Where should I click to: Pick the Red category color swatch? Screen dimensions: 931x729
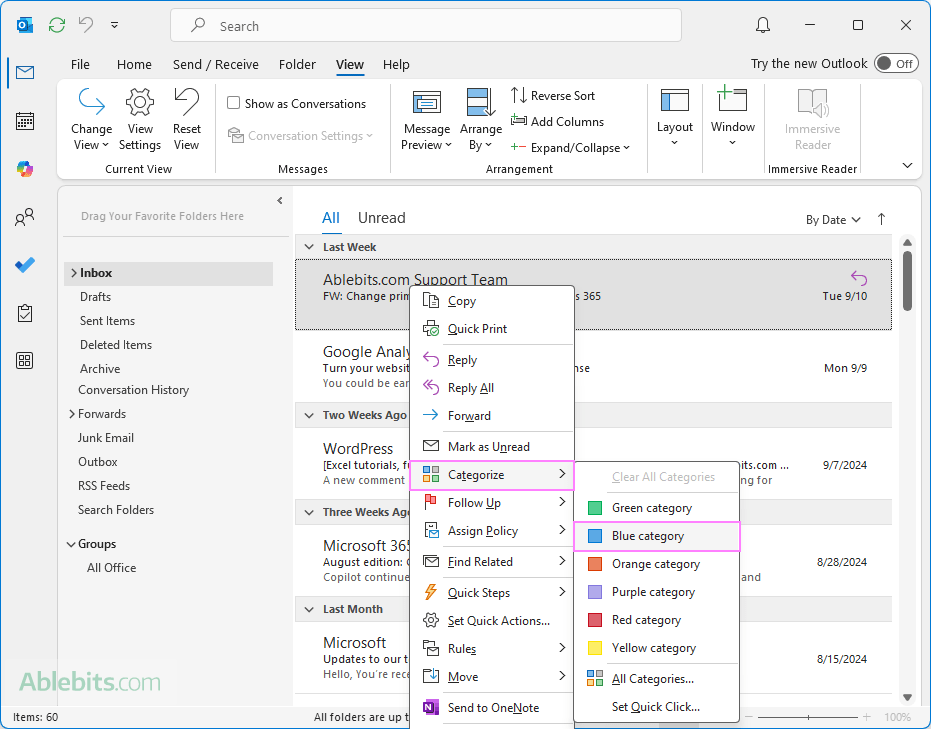click(595, 620)
